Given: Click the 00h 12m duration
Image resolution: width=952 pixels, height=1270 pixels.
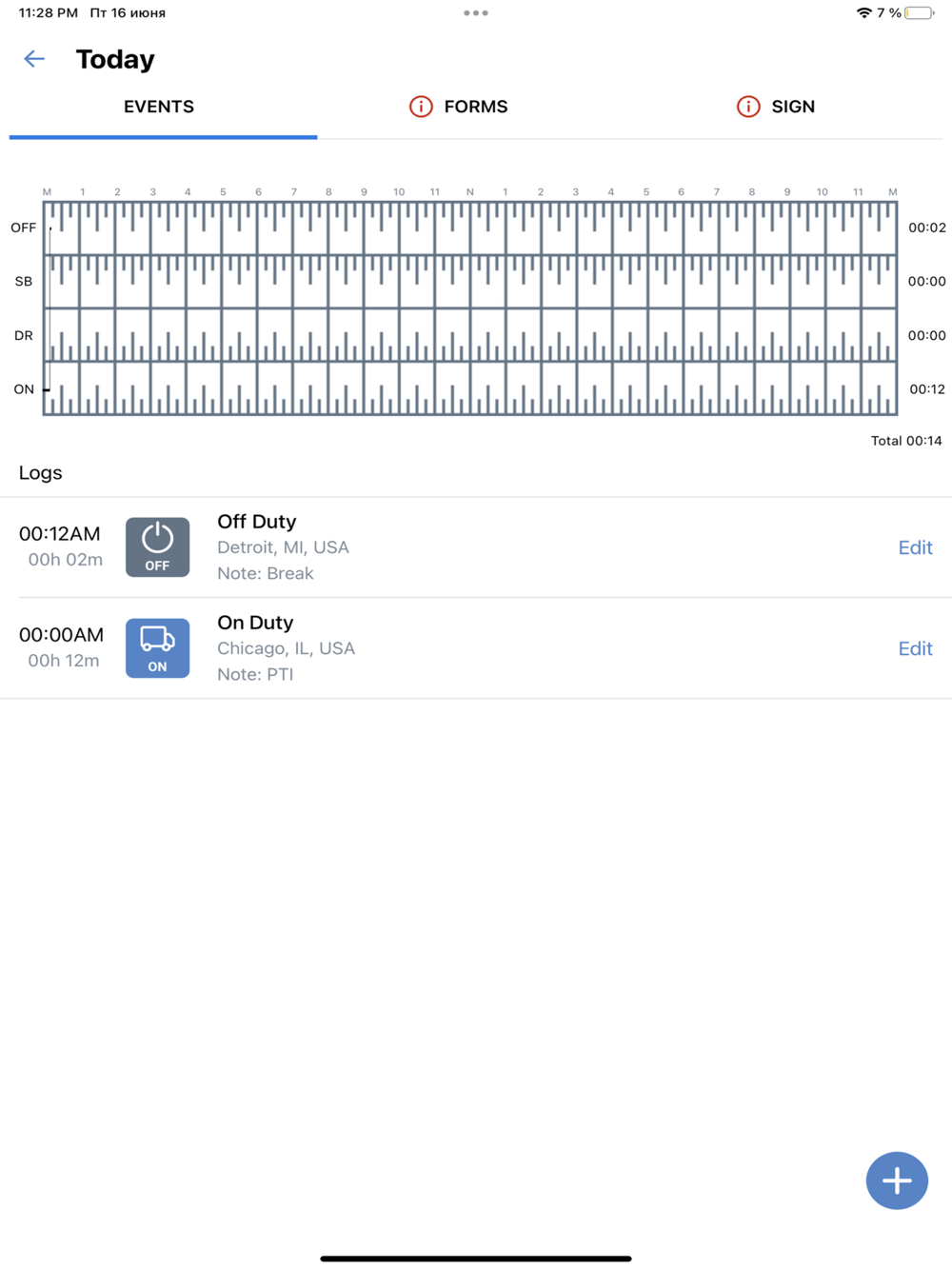Looking at the screenshot, I should click(64, 661).
